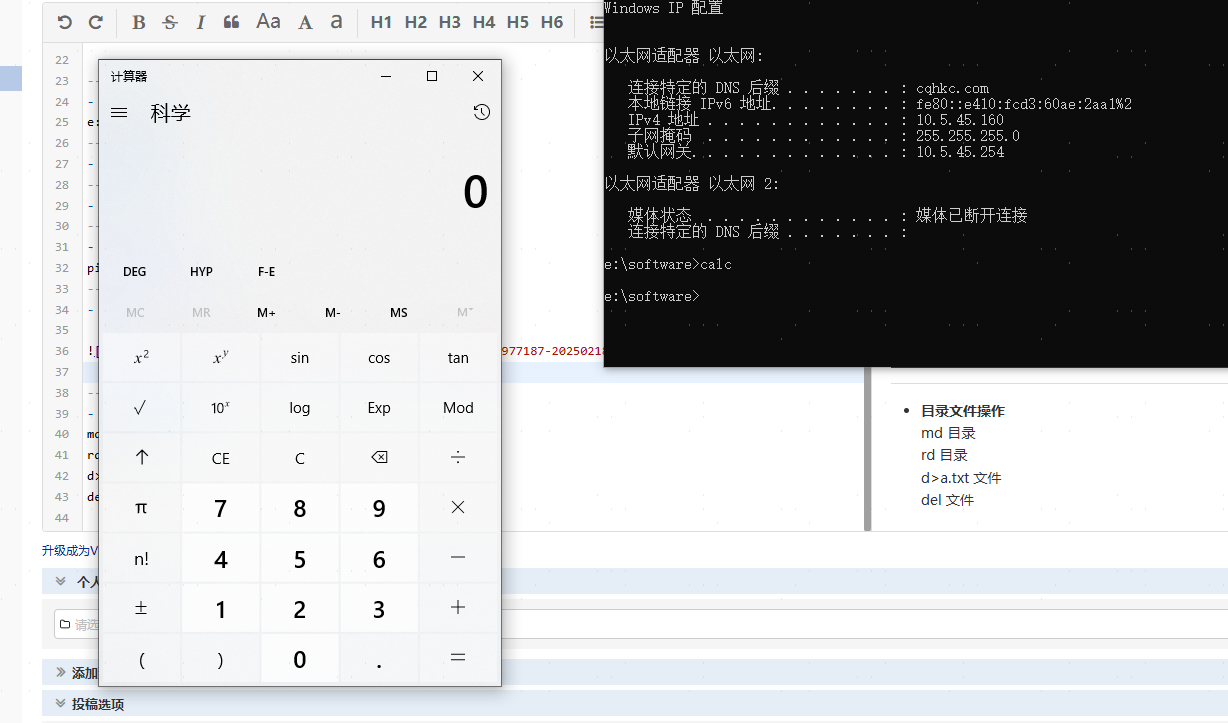The image size is (1228, 723).
Task: Click the Exp button in Calculator
Action: (x=379, y=408)
